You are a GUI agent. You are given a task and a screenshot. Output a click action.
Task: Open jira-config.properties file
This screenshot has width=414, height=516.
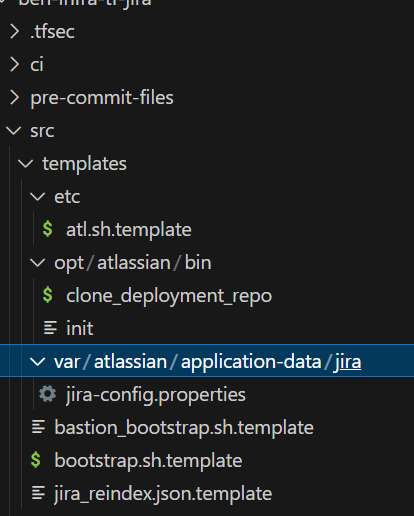(x=156, y=395)
